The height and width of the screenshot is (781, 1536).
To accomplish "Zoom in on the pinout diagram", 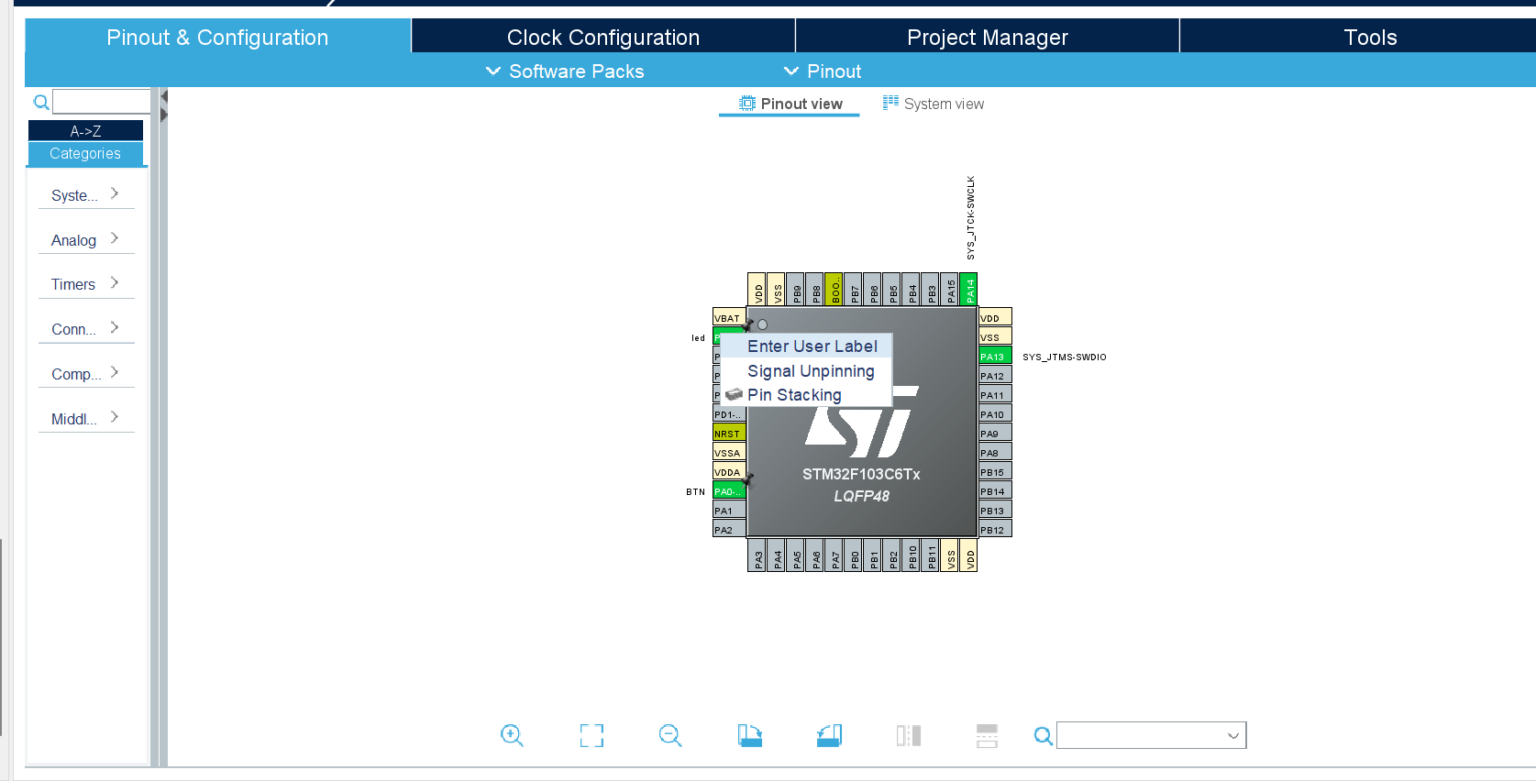I will pos(512,735).
